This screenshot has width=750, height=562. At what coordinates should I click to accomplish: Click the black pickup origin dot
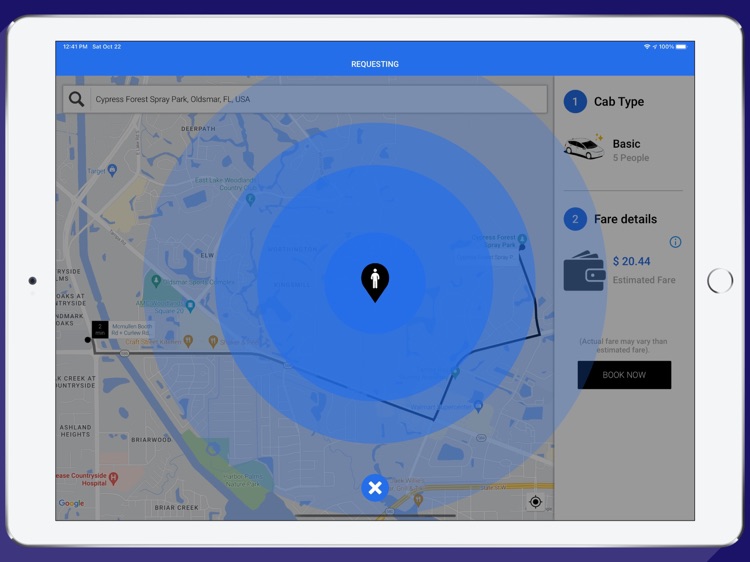point(88,340)
